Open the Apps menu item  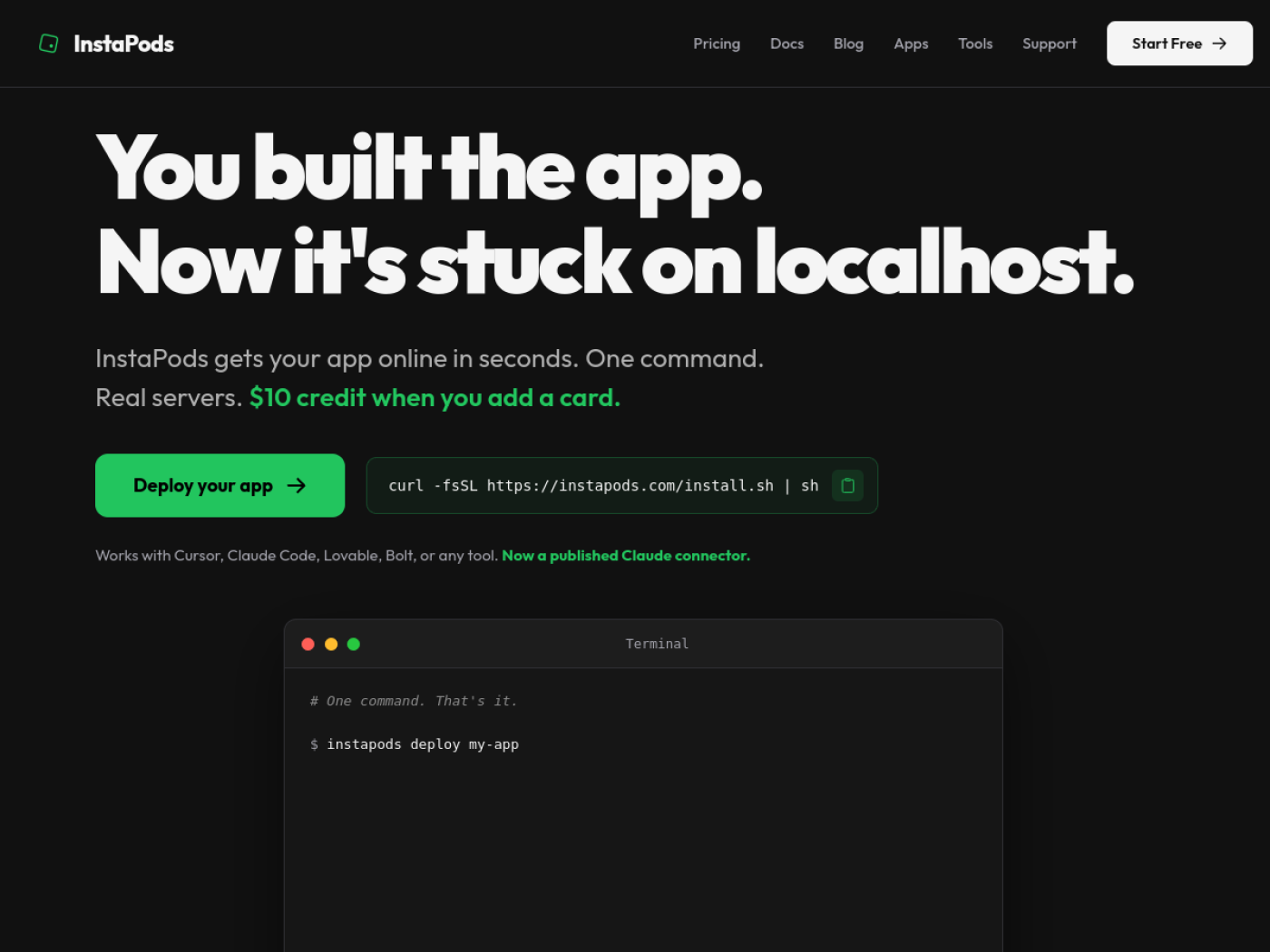(911, 44)
